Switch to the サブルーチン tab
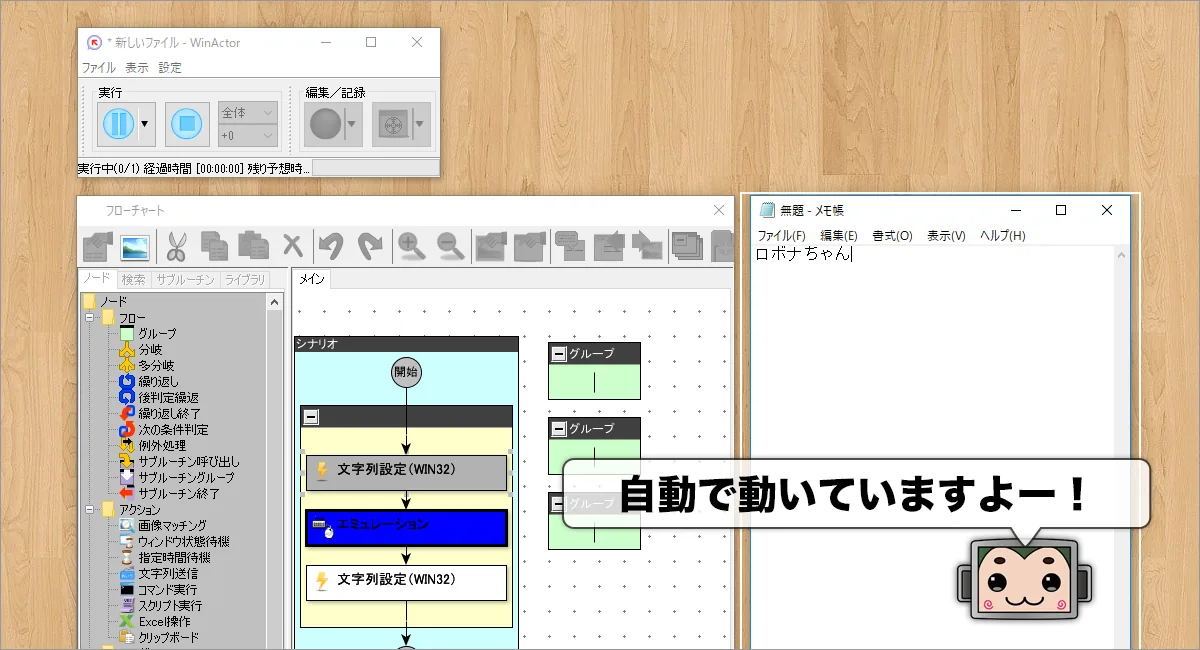 point(184,279)
